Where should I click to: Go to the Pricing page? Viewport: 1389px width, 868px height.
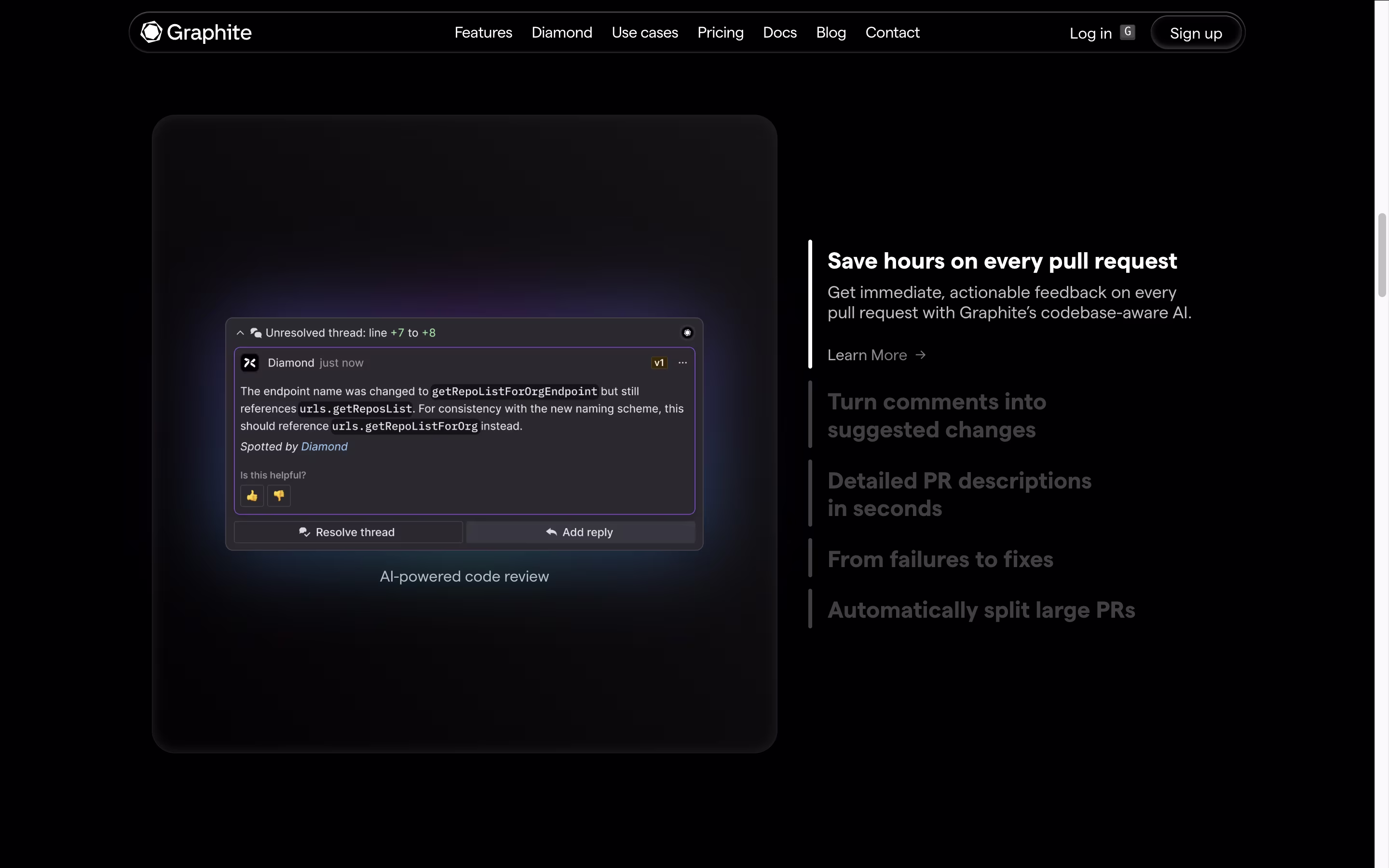pyautogui.click(x=721, y=33)
